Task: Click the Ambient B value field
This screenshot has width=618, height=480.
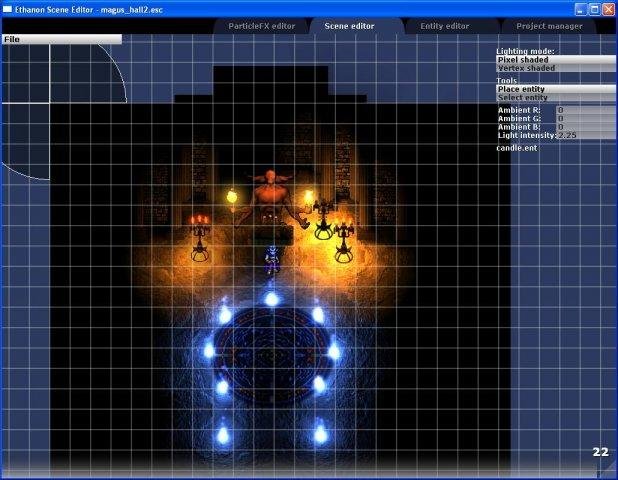Action: pyautogui.click(x=586, y=127)
